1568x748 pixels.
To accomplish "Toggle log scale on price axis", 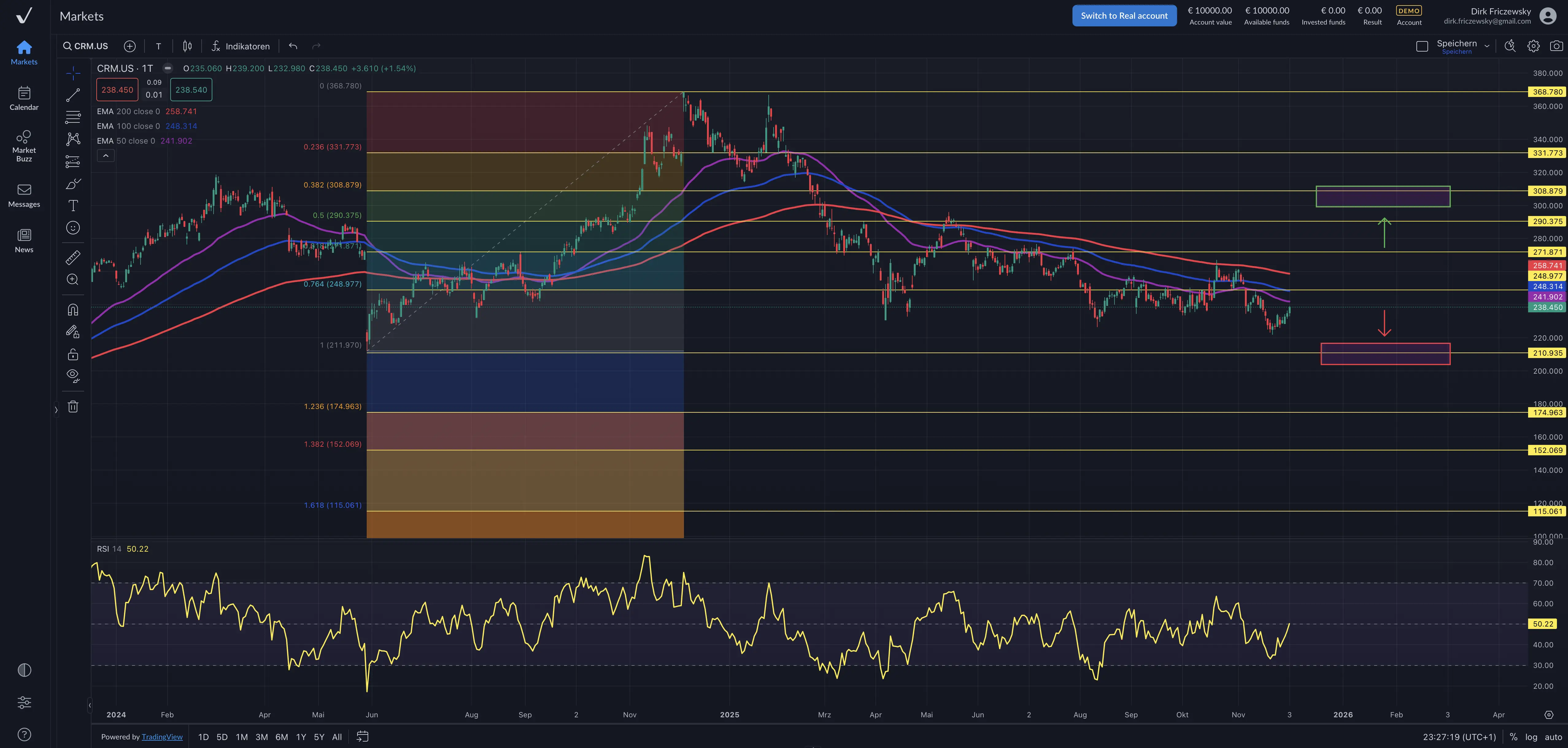I will (1531, 736).
